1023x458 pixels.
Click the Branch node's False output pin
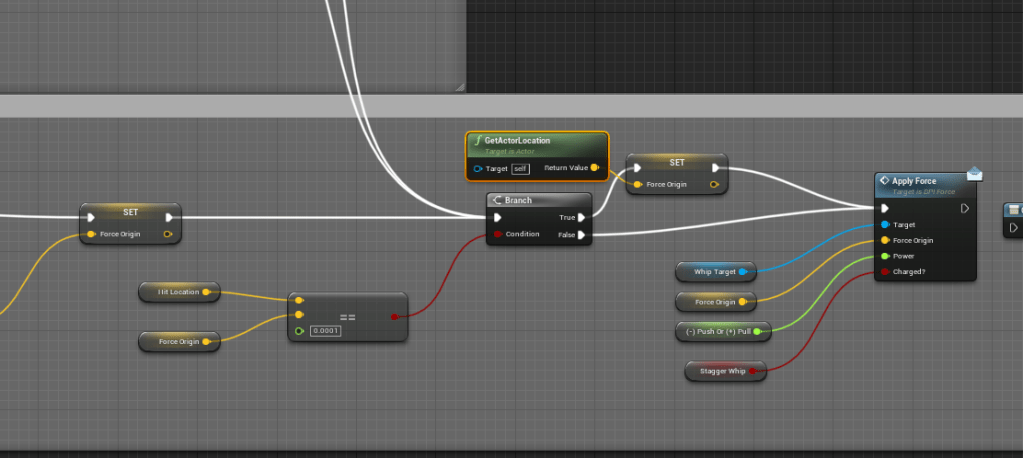582,235
